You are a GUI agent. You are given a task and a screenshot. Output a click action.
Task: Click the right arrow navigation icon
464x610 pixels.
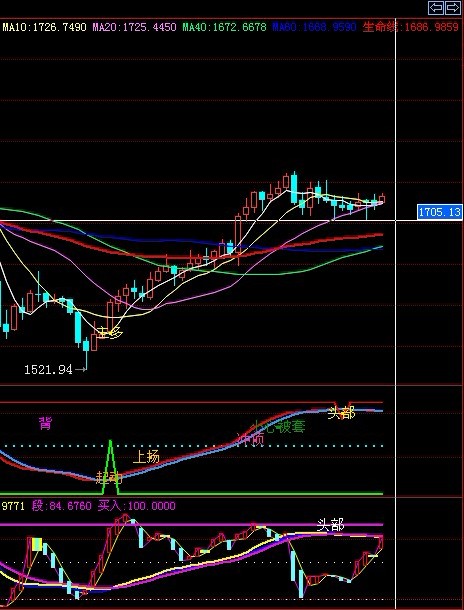click(x=453, y=8)
